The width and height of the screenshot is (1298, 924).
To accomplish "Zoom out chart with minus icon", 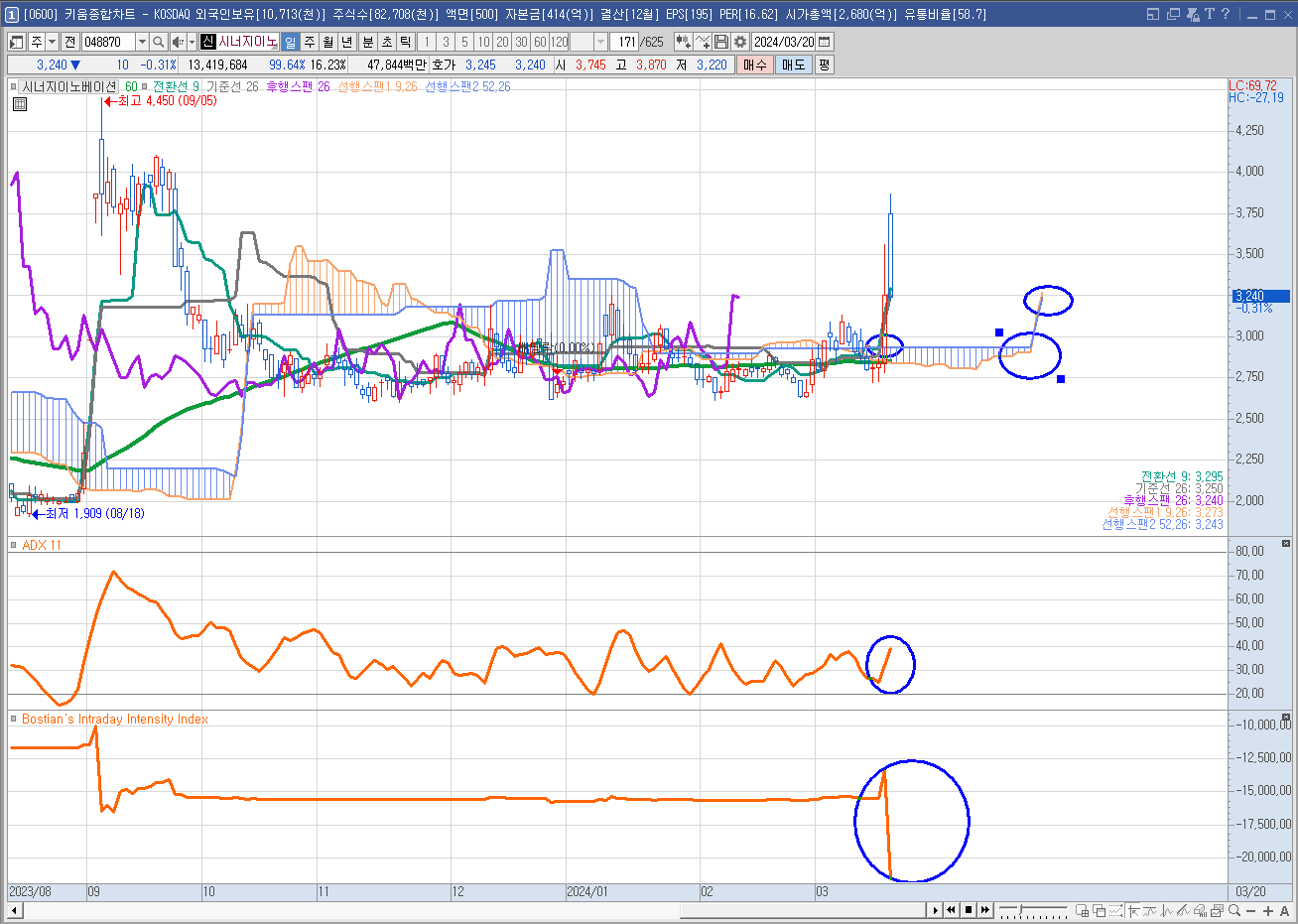I will [x=1251, y=911].
